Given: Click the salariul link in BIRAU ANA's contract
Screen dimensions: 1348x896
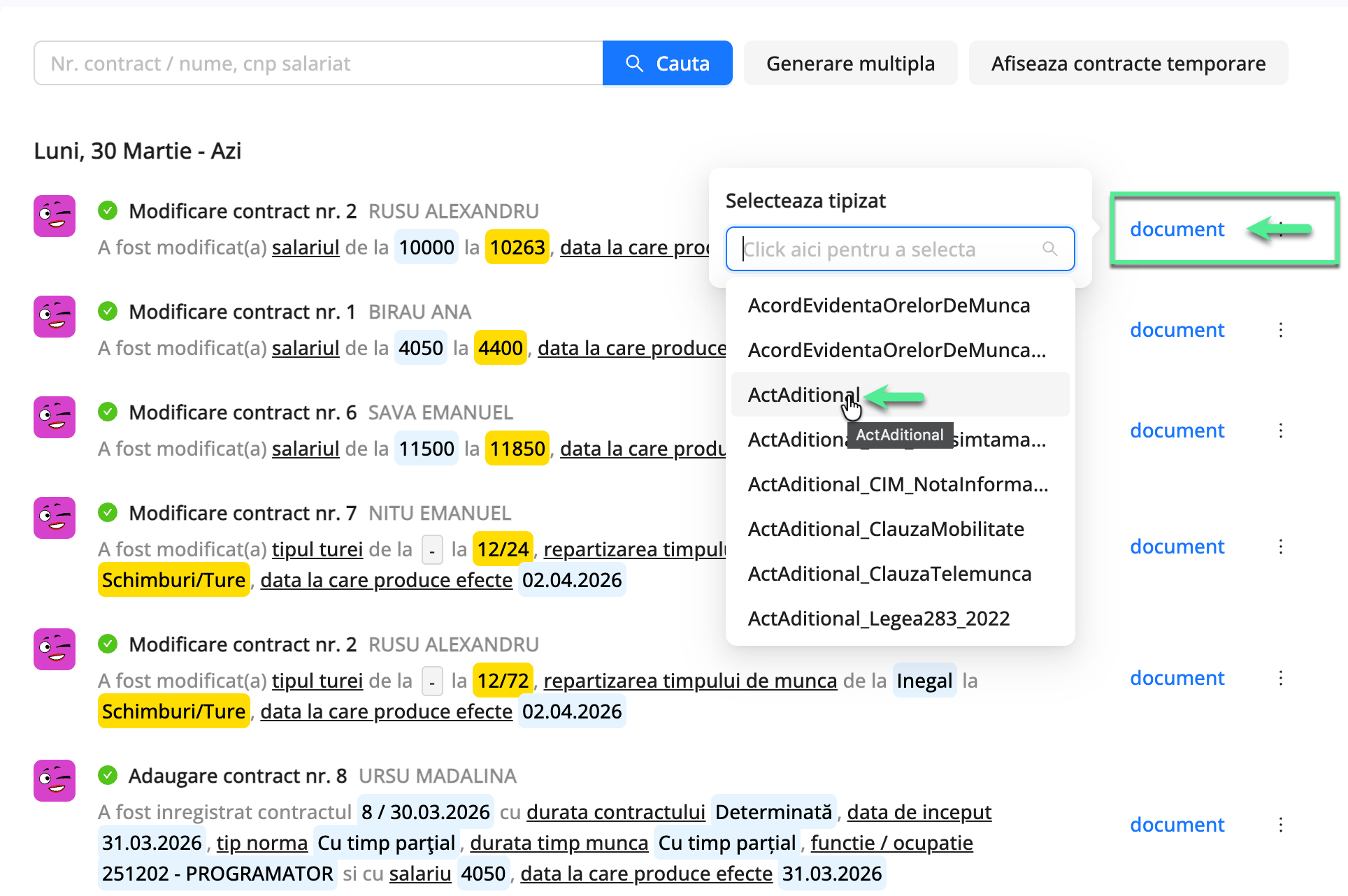Looking at the screenshot, I should 305,347.
